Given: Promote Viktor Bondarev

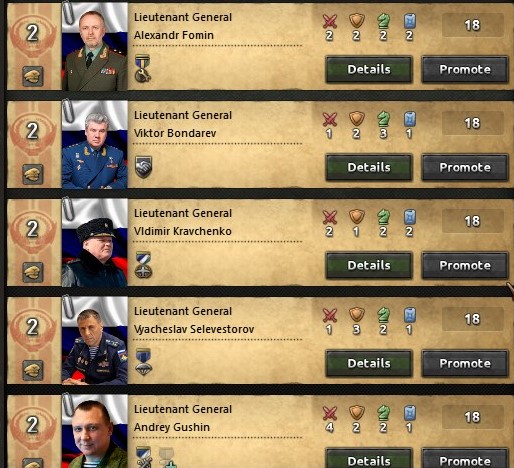Looking at the screenshot, I should [465, 167].
